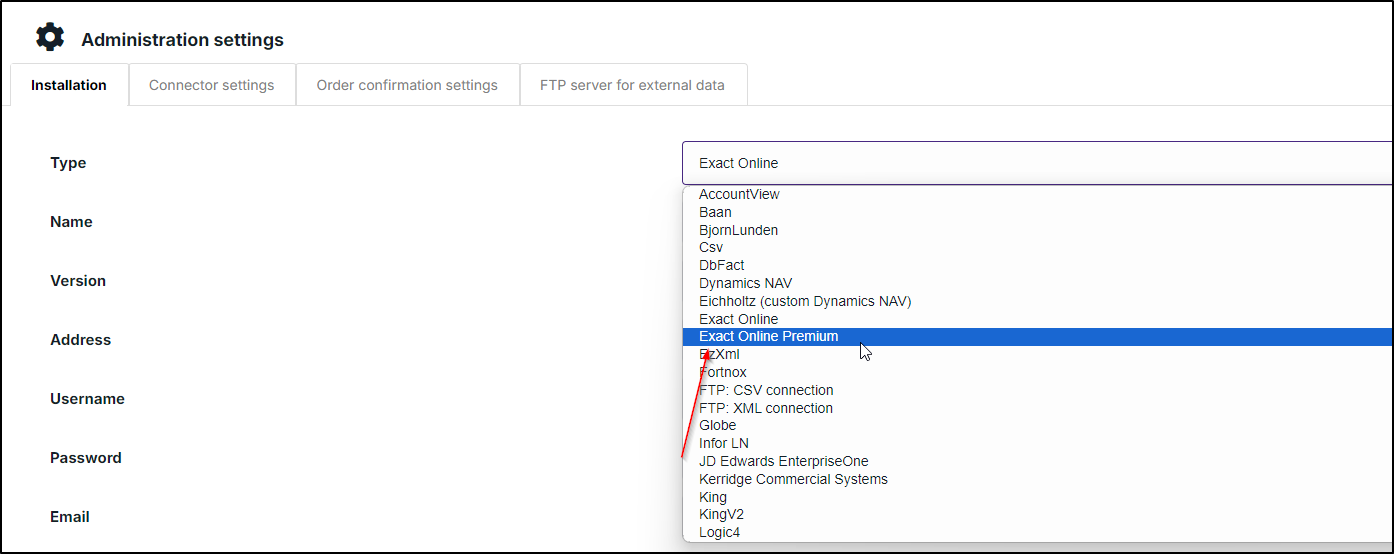Choose the highlighted Exact Online Premium option

tap(1037, 336)
